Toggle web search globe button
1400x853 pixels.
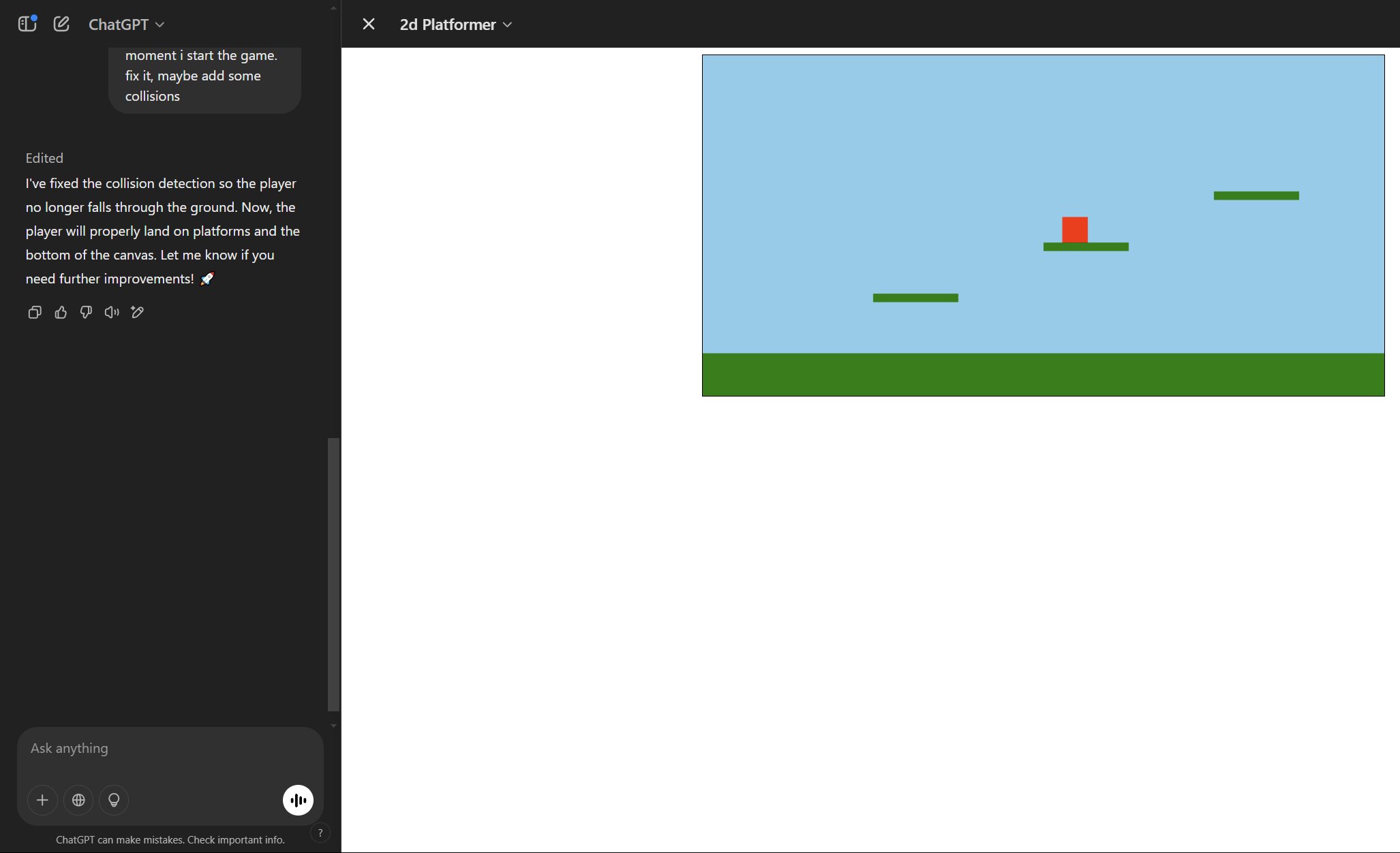78,800
